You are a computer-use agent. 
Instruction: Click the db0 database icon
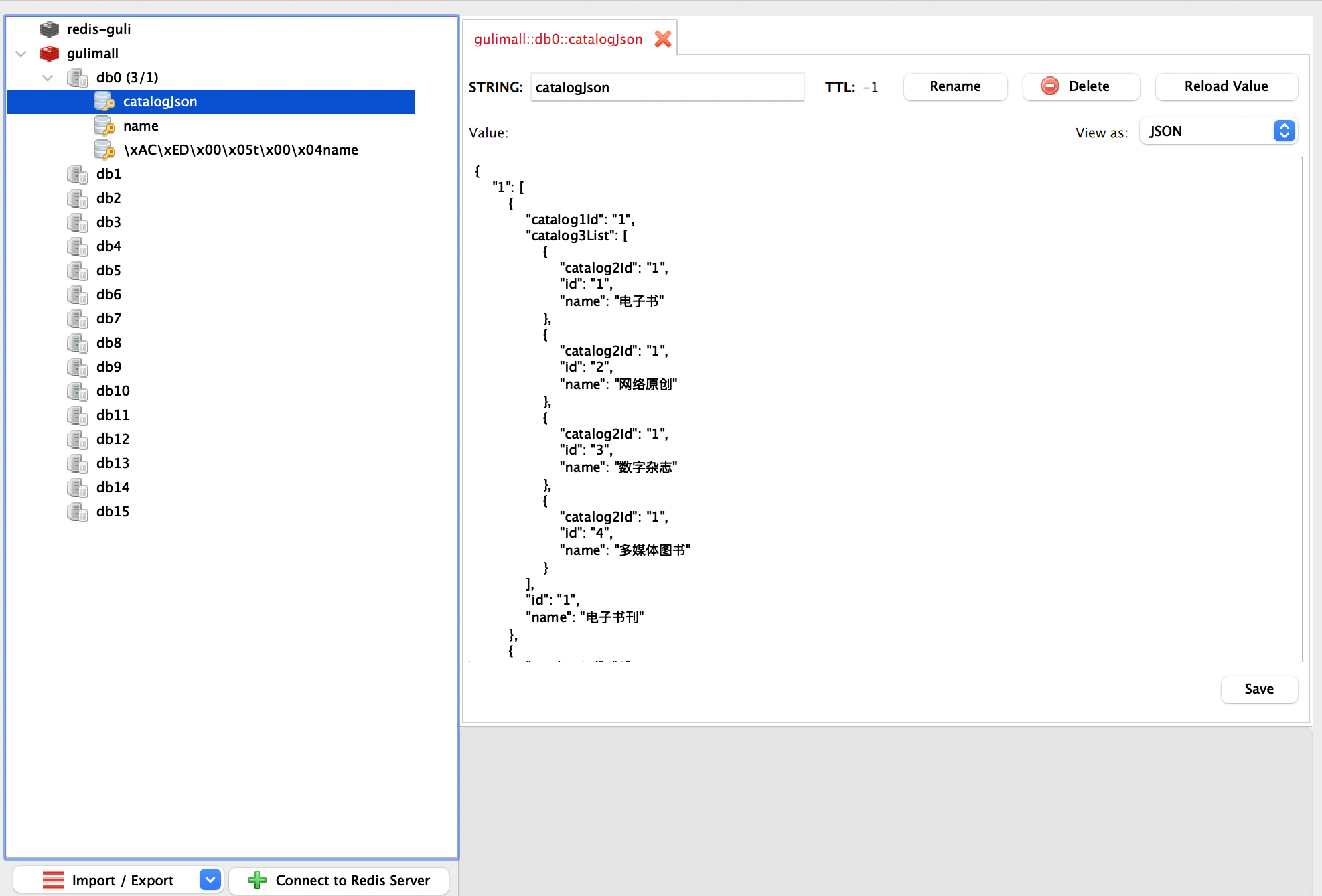(78, 78)
